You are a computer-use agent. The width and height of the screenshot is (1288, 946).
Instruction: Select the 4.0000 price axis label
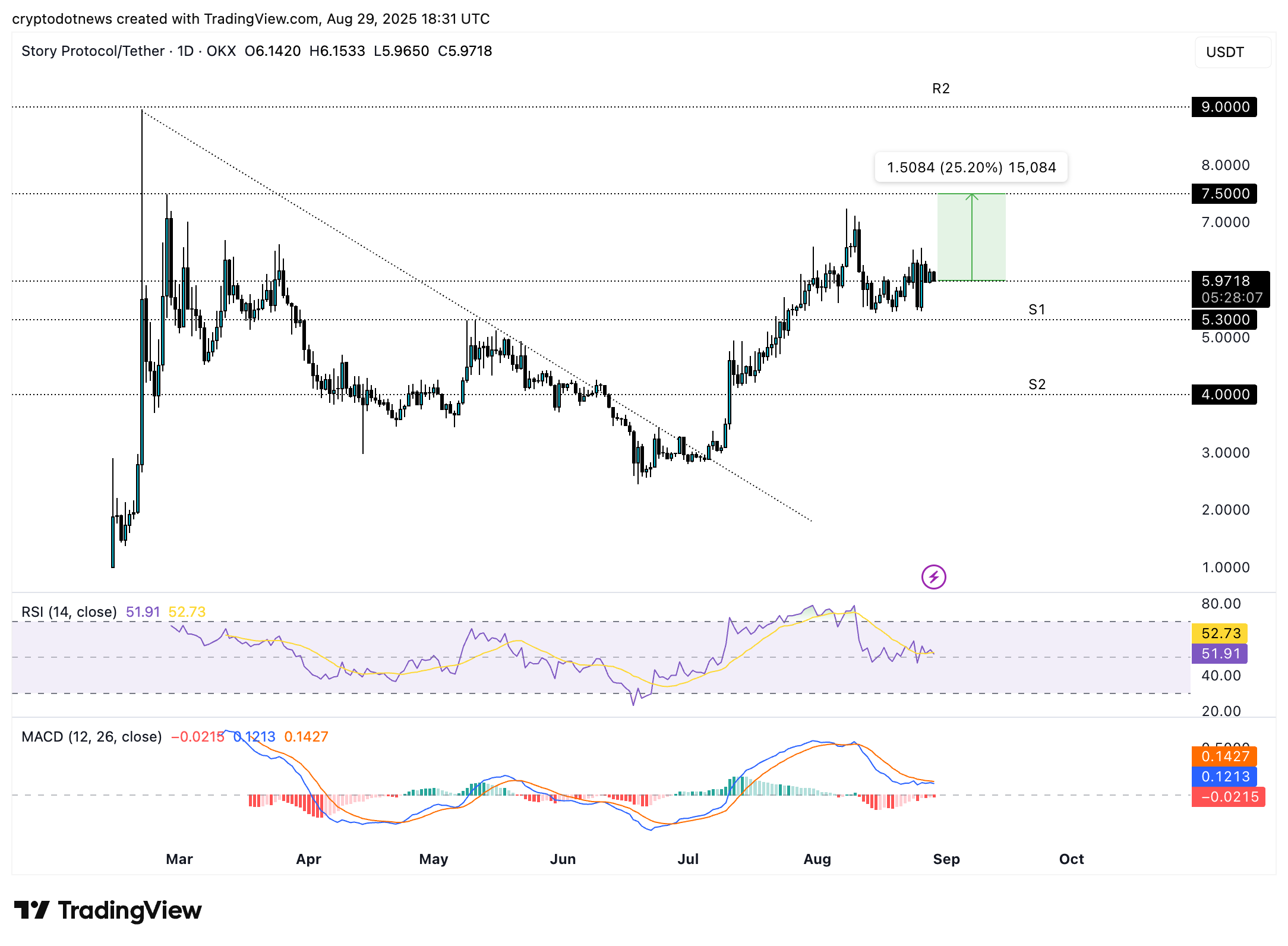(1224, 395)
